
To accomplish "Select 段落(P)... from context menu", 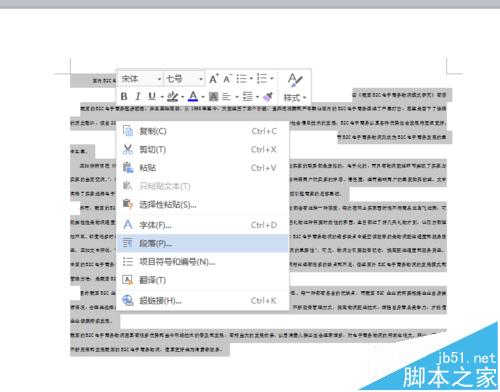I will click(x=203, y=243).
